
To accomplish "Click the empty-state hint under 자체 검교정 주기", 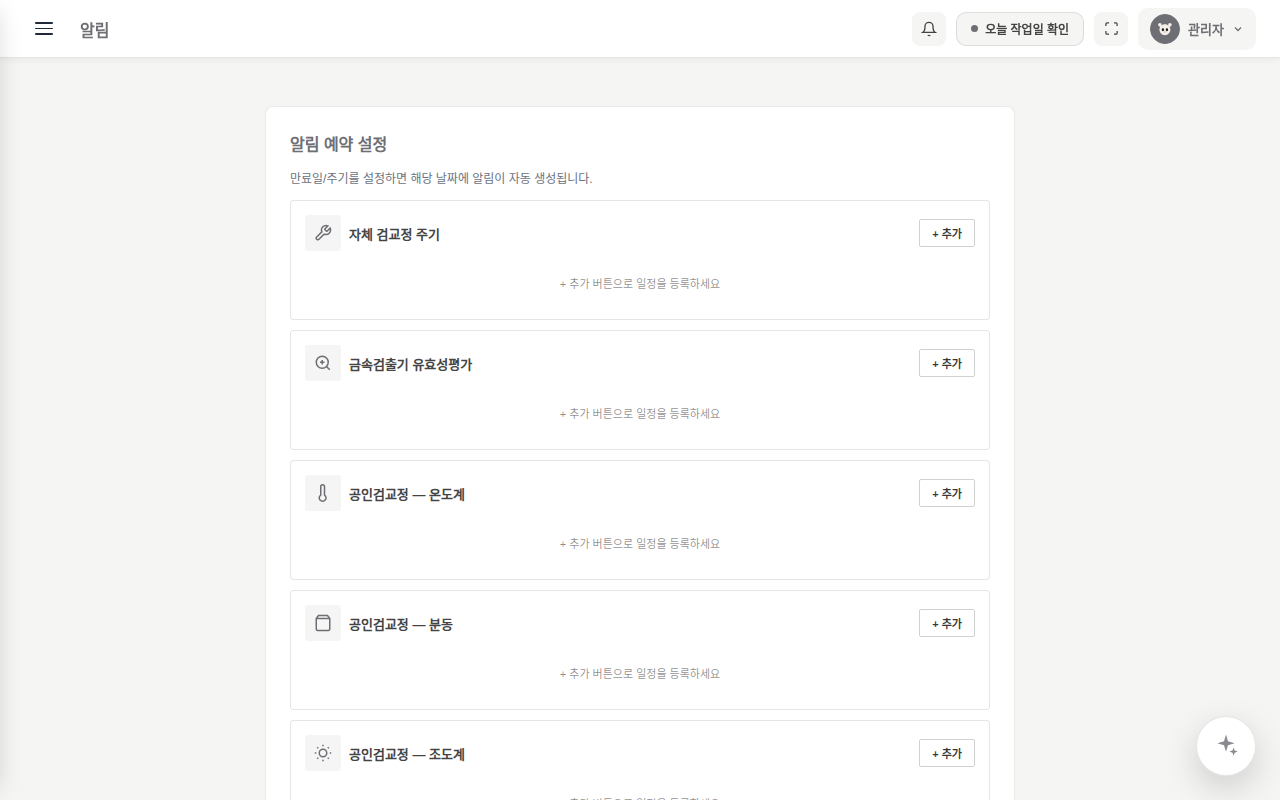I will pos(640,284).
